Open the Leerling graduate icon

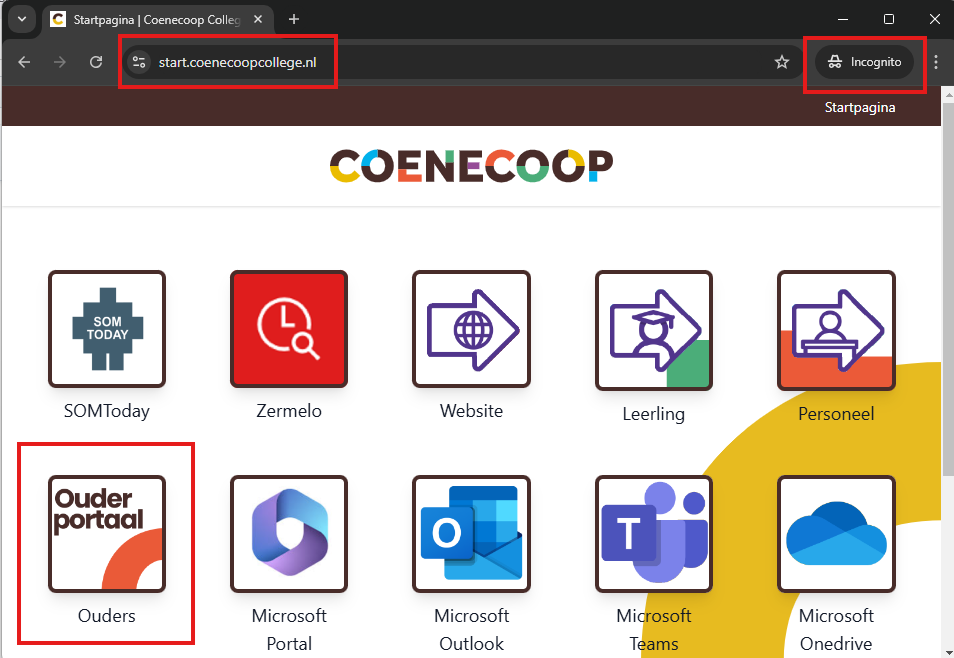click(654, 331)
